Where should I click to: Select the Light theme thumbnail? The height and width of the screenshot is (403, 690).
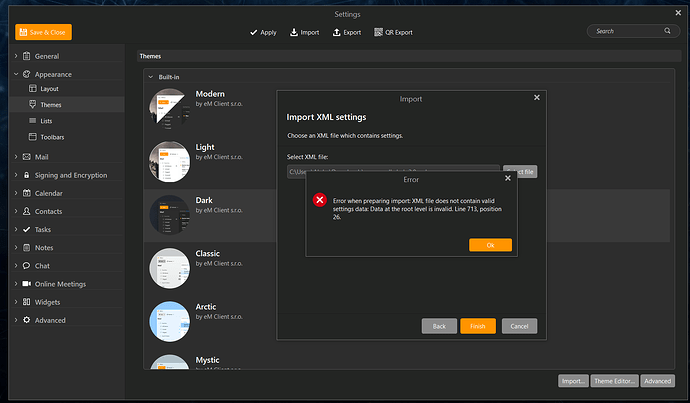pyautogui.click(x=169, y=162)
